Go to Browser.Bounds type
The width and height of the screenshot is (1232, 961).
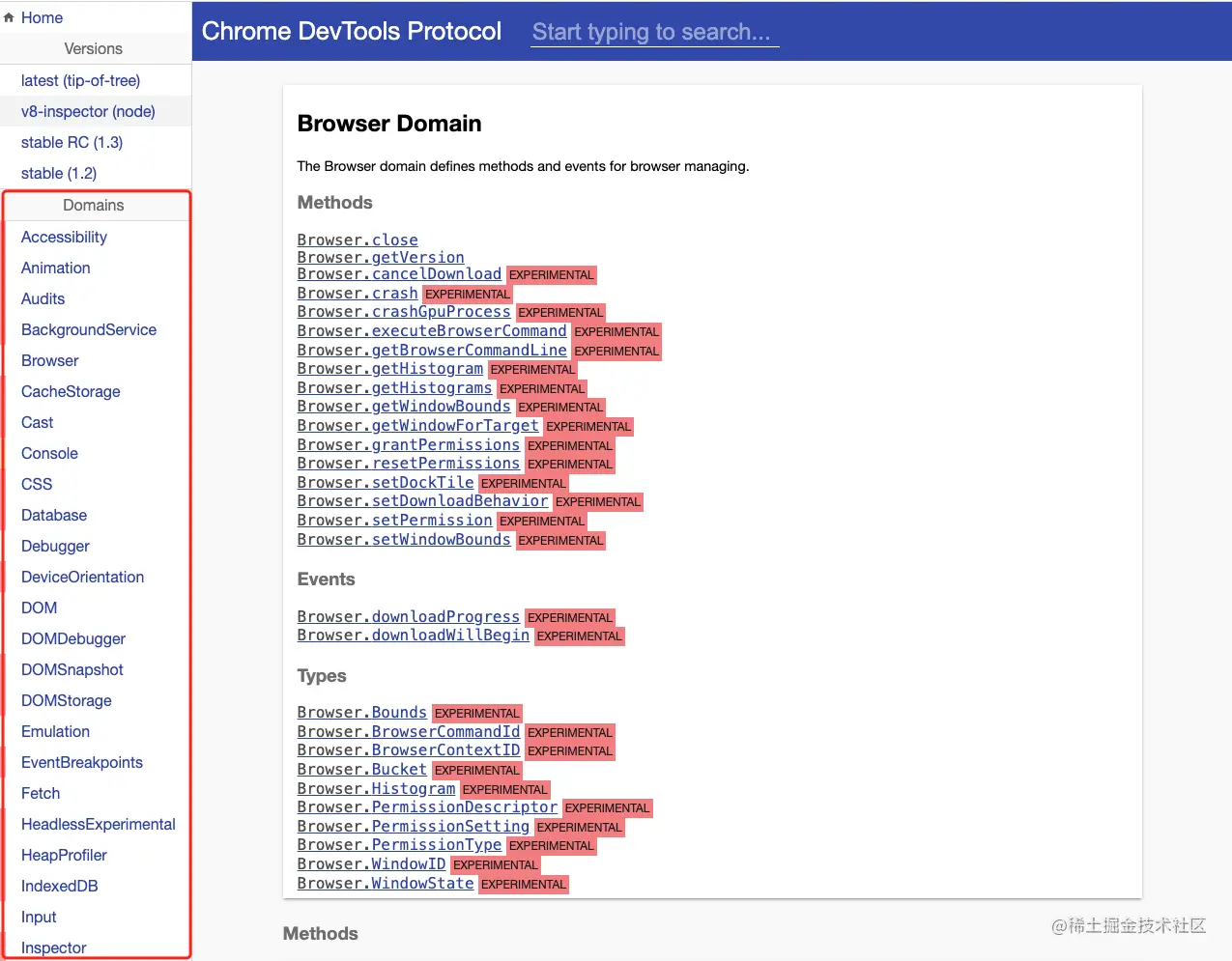(362, 712)
